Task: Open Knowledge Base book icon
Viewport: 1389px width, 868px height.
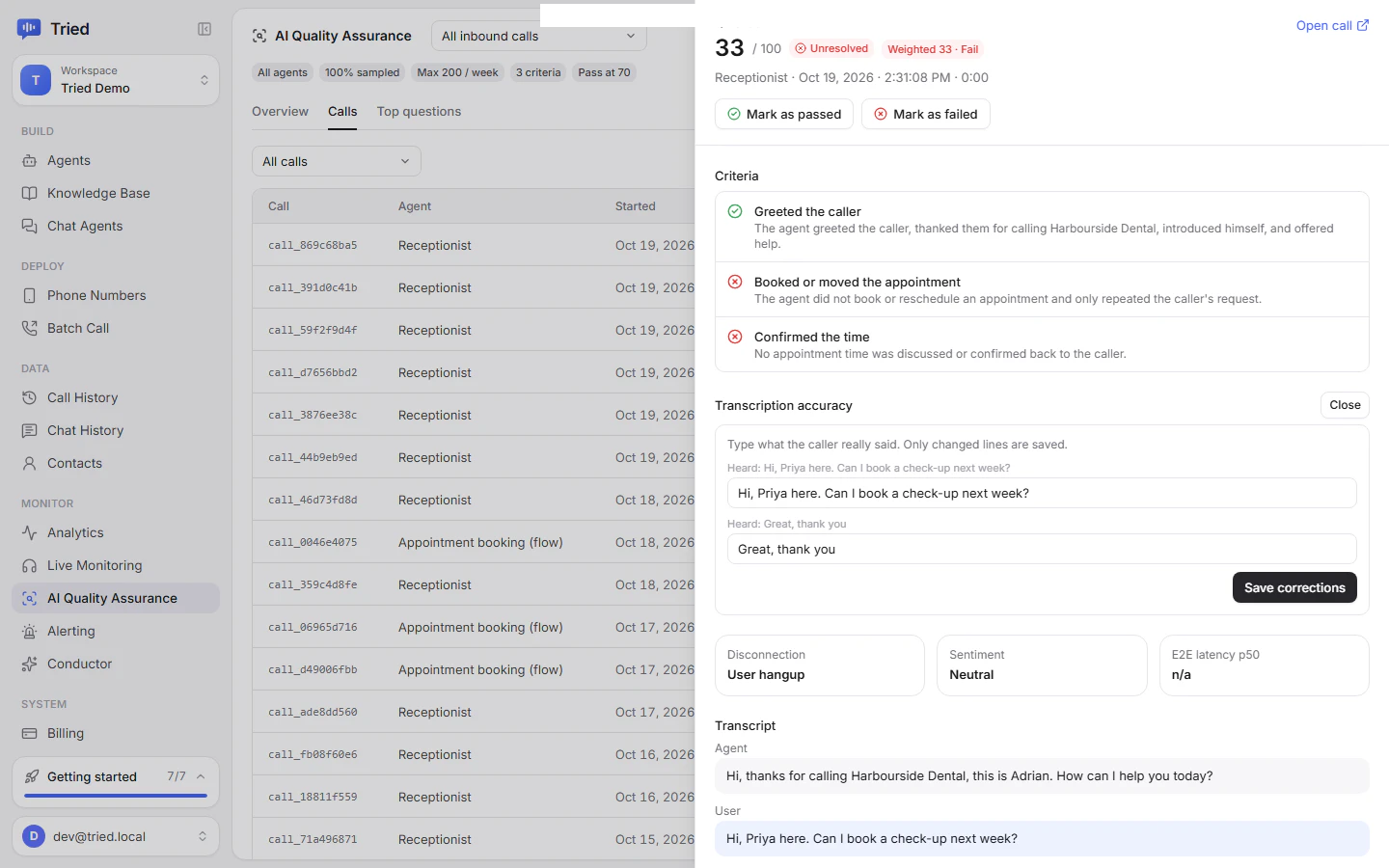Action: [x=30, y=193]
